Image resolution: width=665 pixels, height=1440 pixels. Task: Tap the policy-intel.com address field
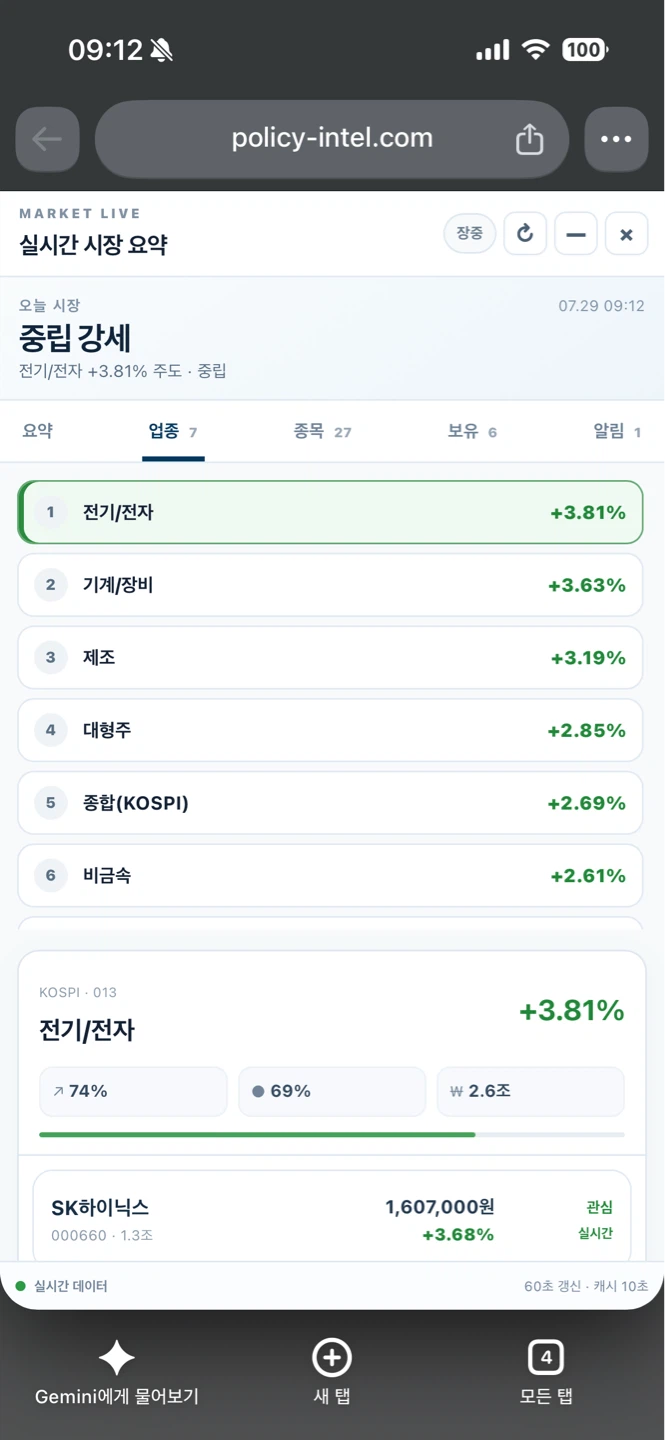(x=332, y=139)
